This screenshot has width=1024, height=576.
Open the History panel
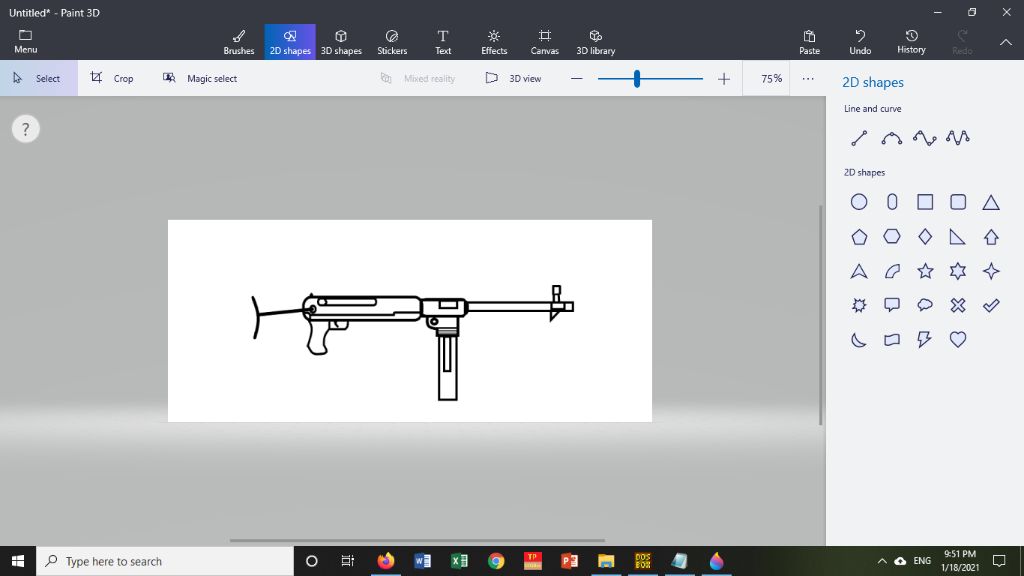(x=911, y=42)
